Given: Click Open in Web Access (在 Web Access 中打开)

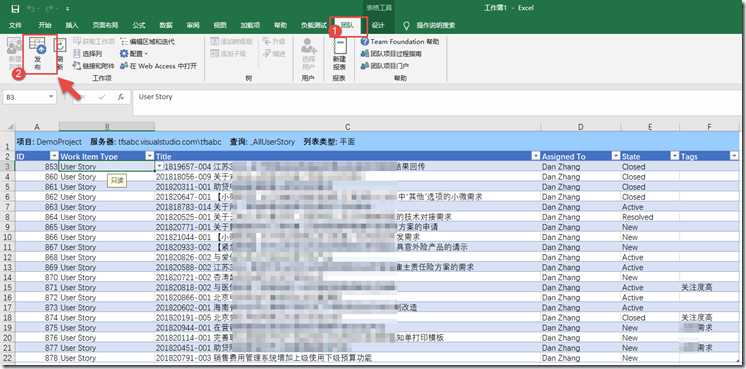Looking at the screenshot, I should click(158, 66).
